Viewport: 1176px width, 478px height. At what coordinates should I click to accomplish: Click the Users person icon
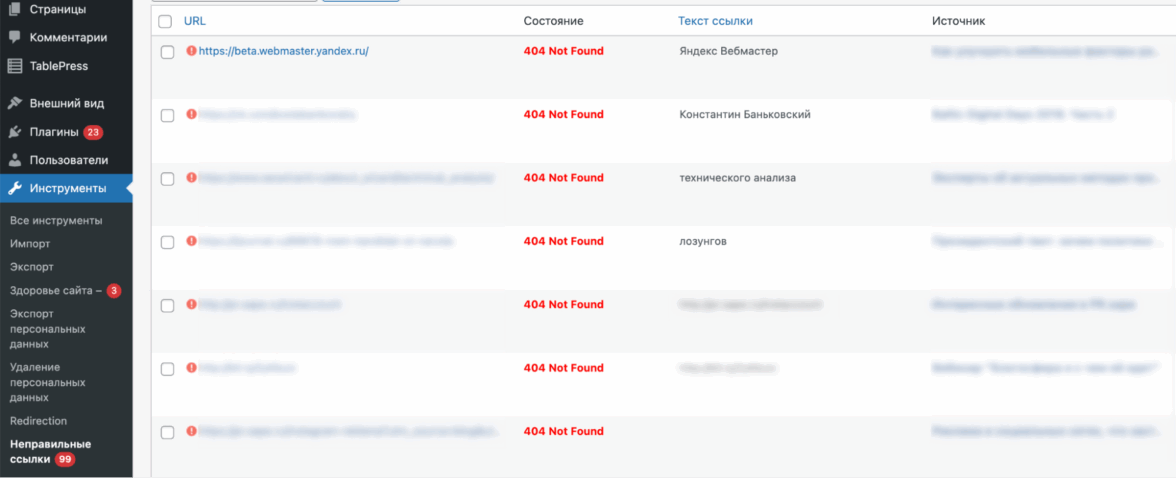pos(14,160)
